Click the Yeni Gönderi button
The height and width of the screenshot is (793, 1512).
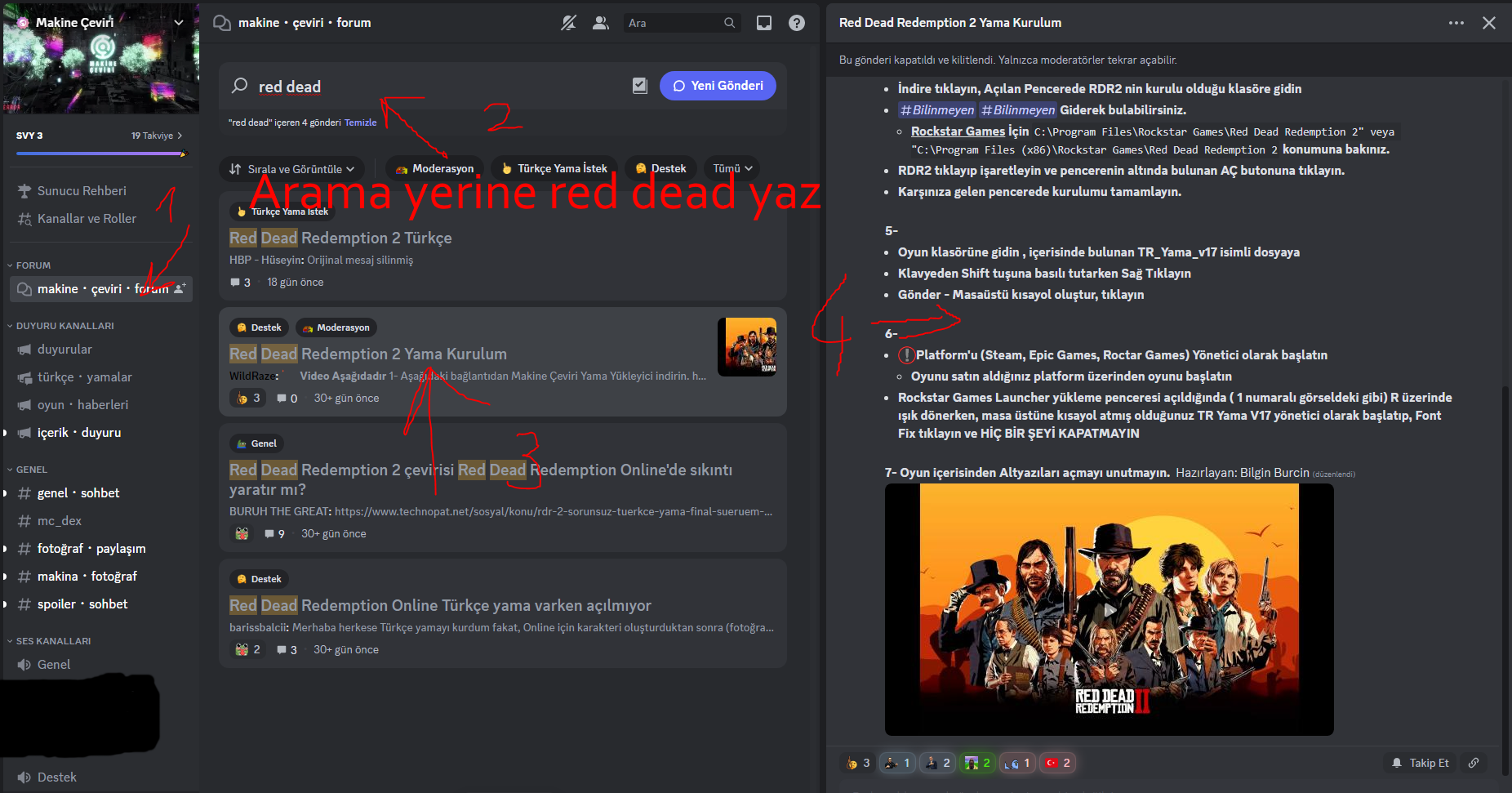[718, 86]
